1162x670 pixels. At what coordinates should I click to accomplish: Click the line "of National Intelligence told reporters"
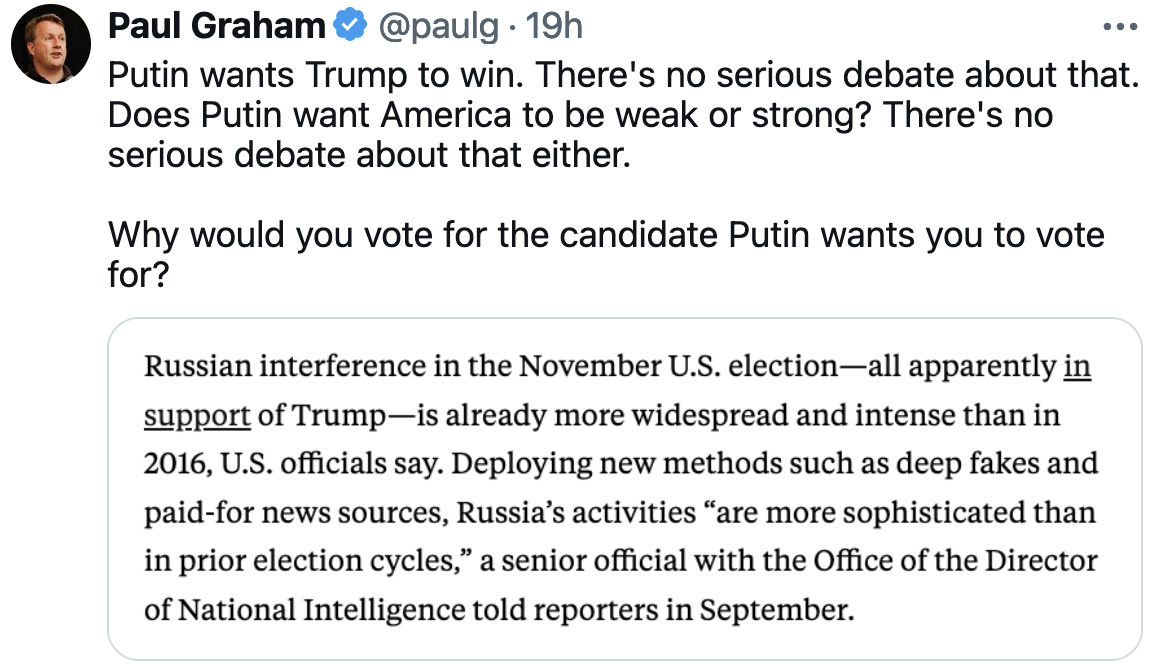(500, 610)
